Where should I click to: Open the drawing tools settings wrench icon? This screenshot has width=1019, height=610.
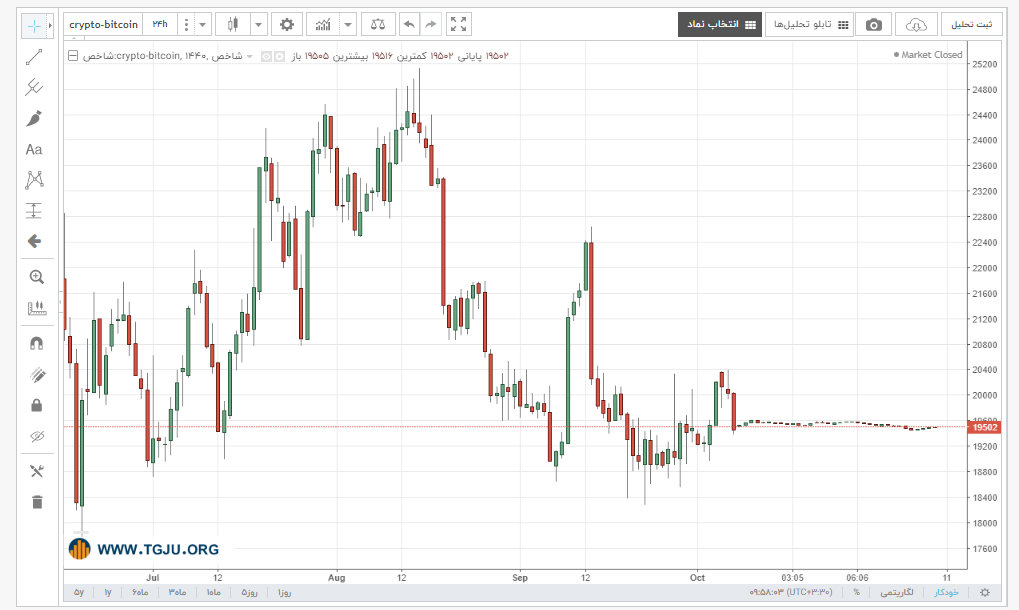click(x=37, y=472)
